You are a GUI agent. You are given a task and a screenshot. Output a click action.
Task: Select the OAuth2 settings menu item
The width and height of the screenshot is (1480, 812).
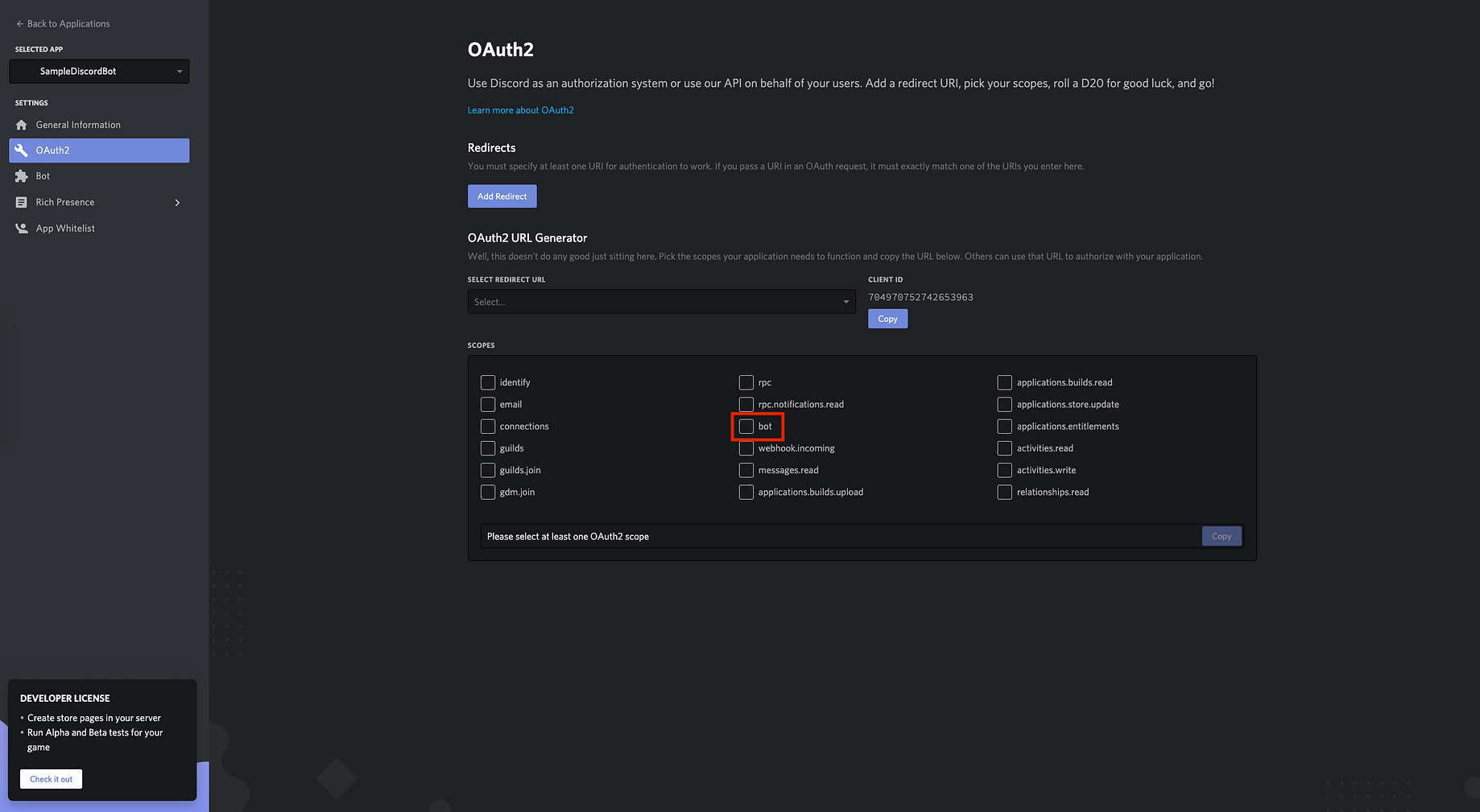(99, 150)
